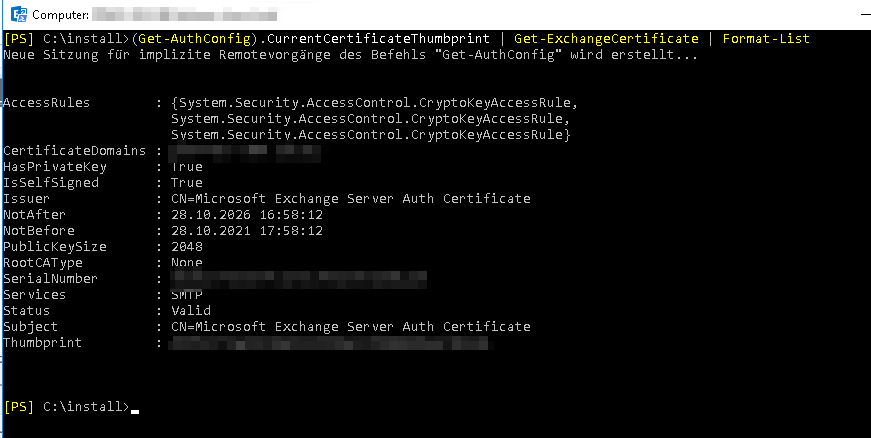Viewport: 871px width, 438px height.
Task: Click the Exchange Management Shell title bar icon
Action: 20,15
